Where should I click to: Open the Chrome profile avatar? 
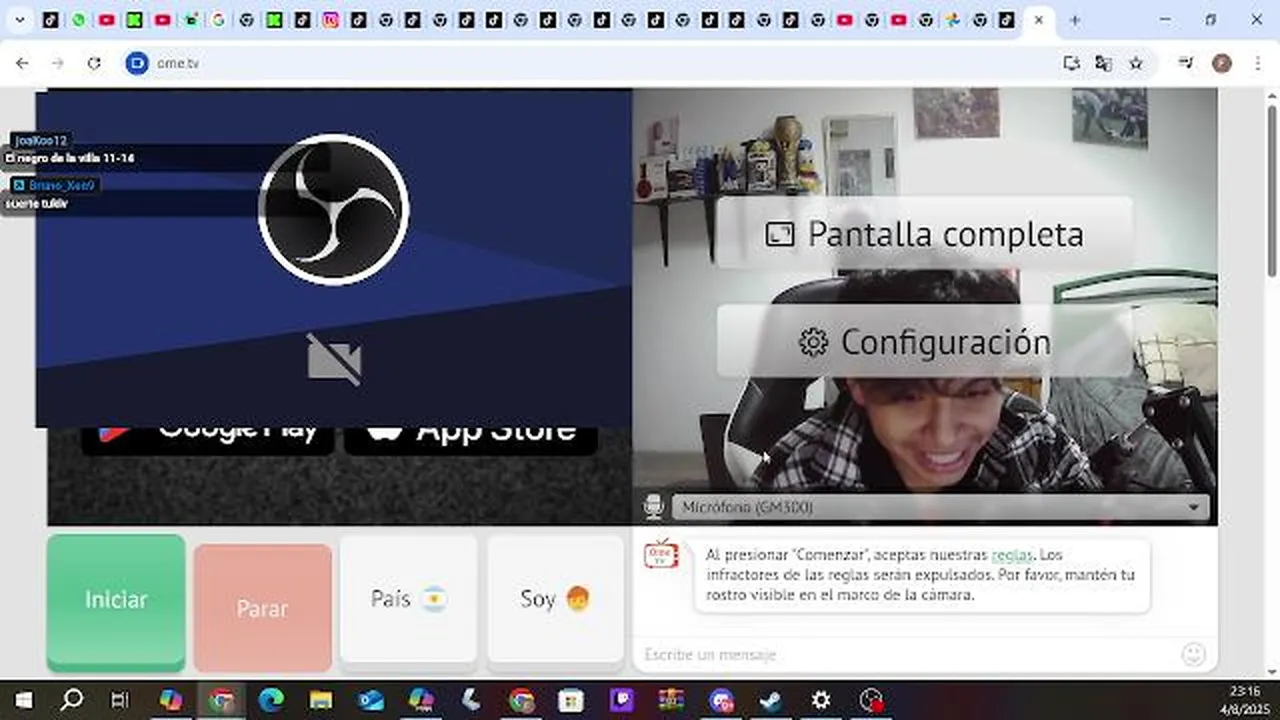(x=1221, y=63)
